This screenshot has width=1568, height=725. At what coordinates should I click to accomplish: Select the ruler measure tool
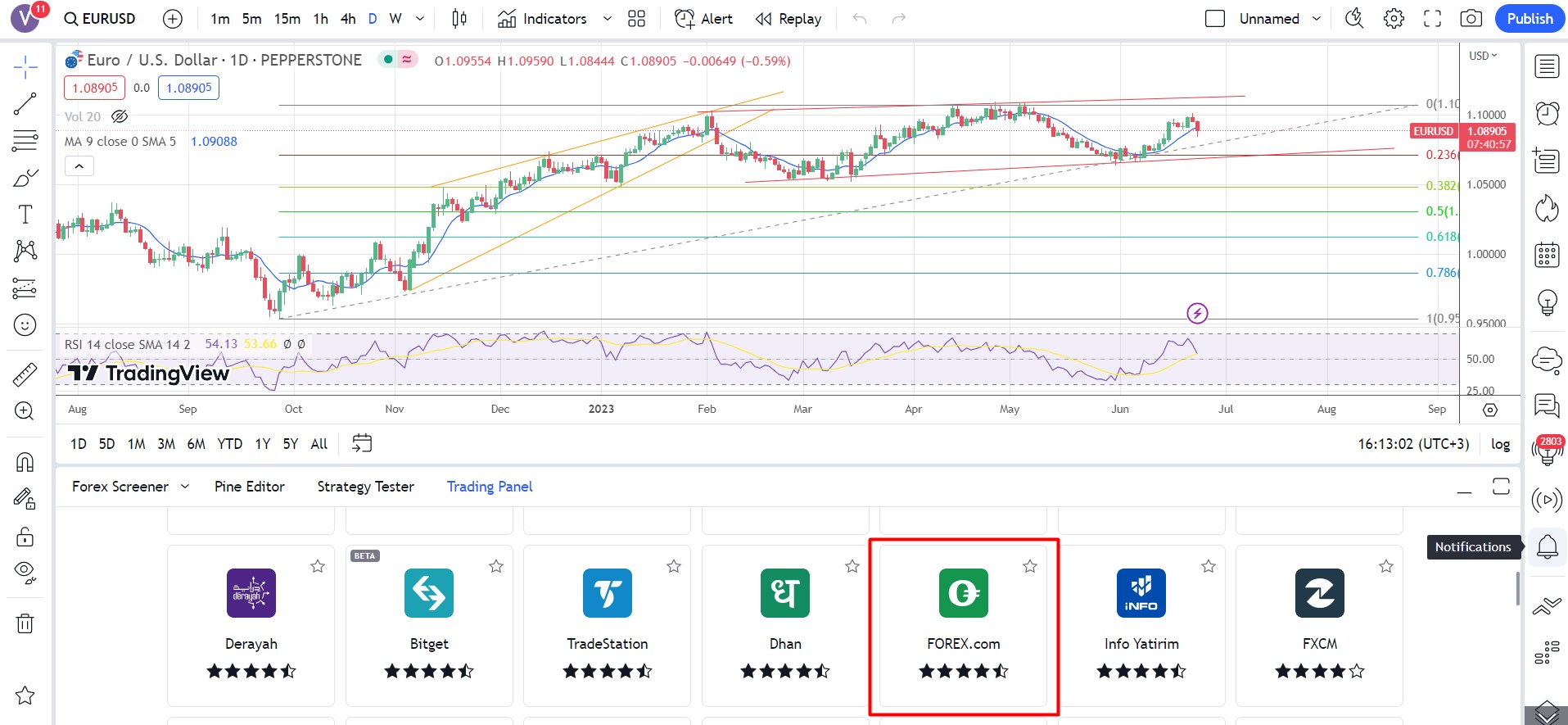point(25,374)
